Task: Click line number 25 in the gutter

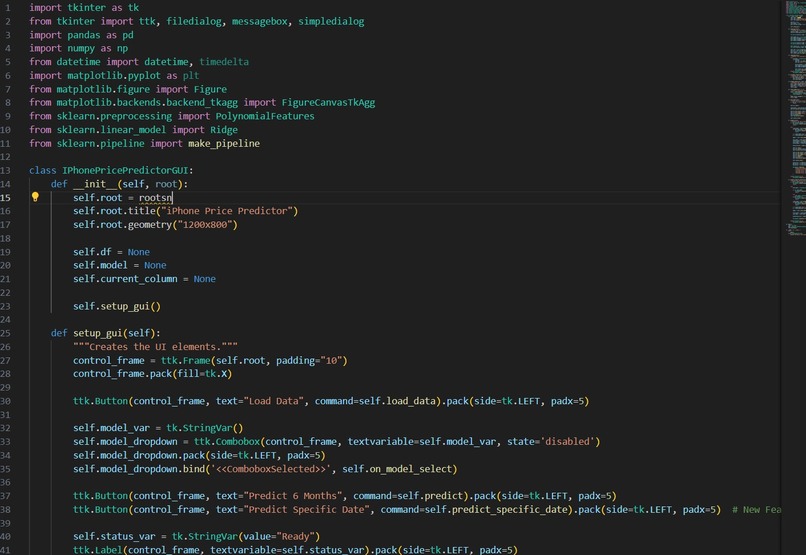Action: coord(5,333)
